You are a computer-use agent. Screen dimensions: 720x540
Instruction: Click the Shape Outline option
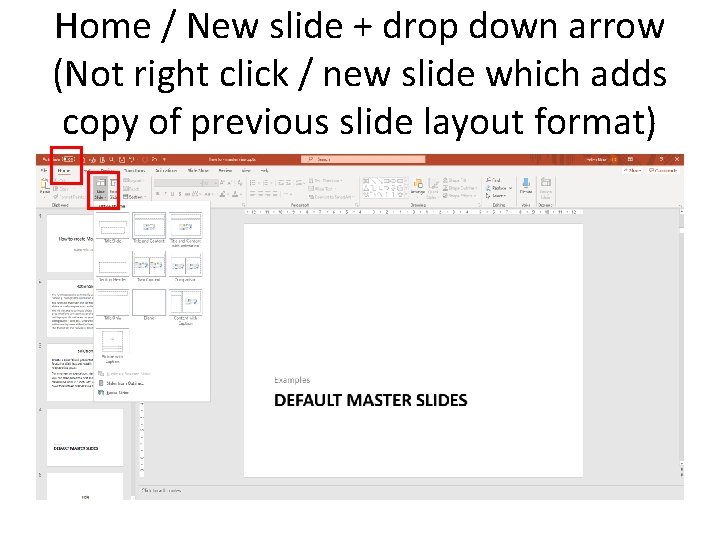click(x=460, y=188)
